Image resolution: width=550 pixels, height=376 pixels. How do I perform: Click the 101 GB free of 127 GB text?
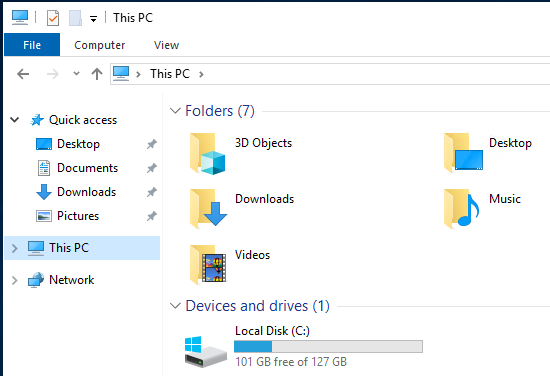(x=291, y=362)
